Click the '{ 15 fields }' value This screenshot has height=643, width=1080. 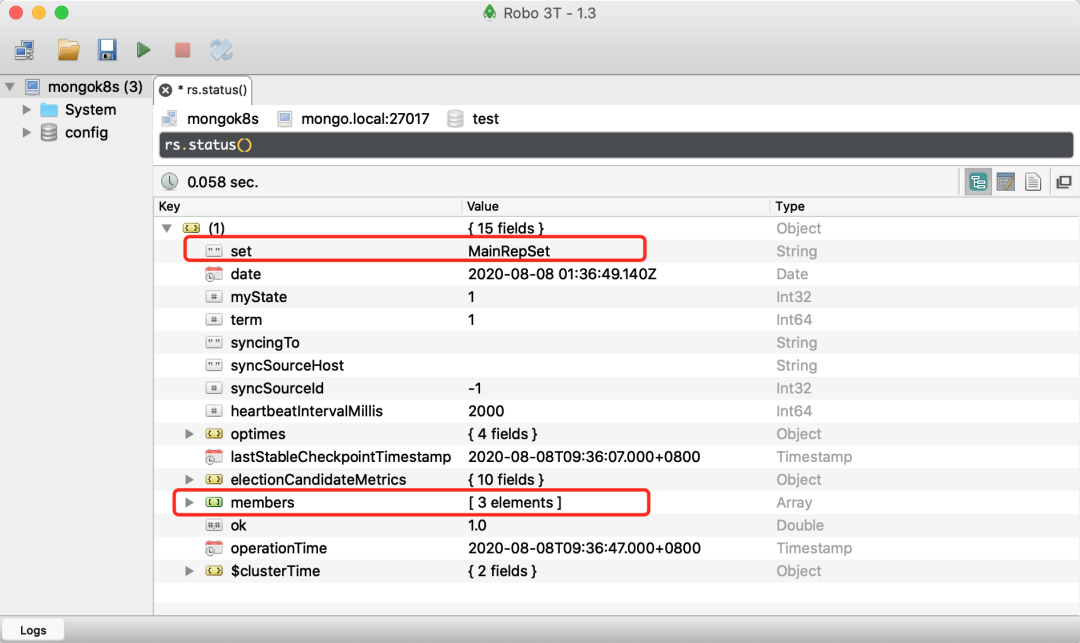[x=506, y=228]
